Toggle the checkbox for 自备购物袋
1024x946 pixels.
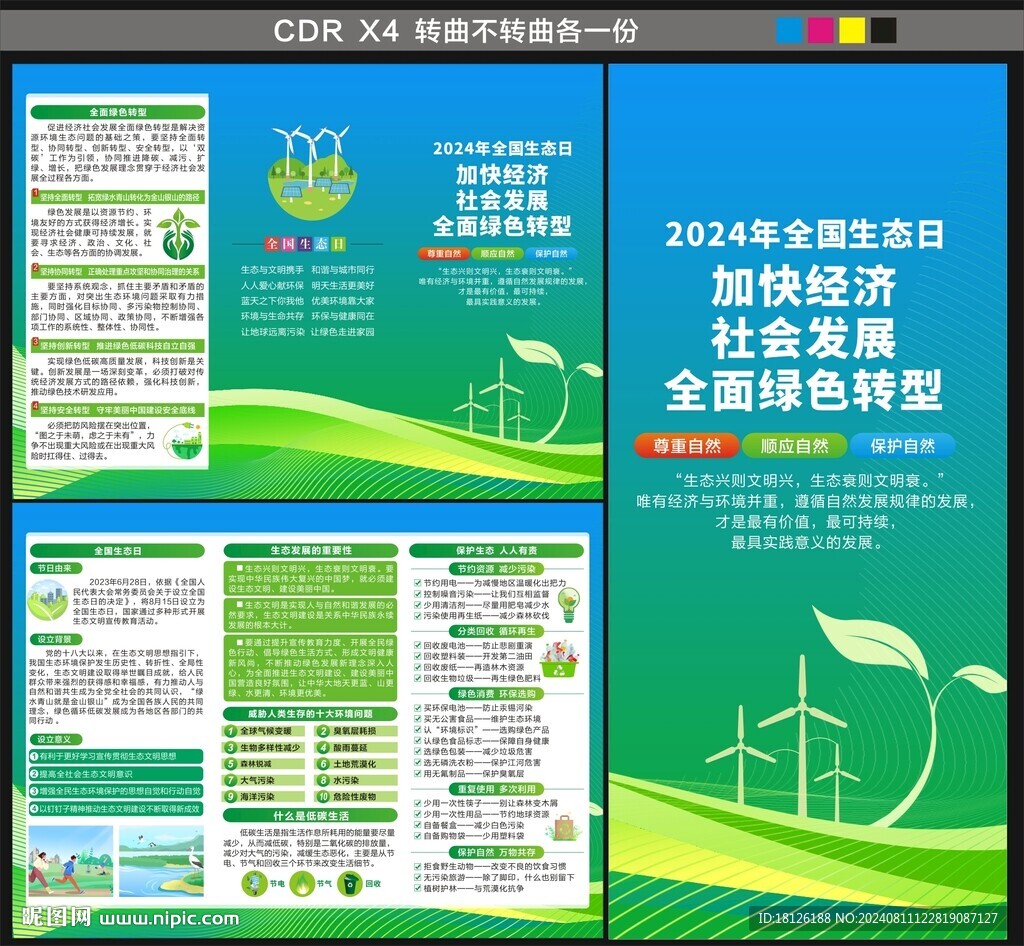coord(417,836)
